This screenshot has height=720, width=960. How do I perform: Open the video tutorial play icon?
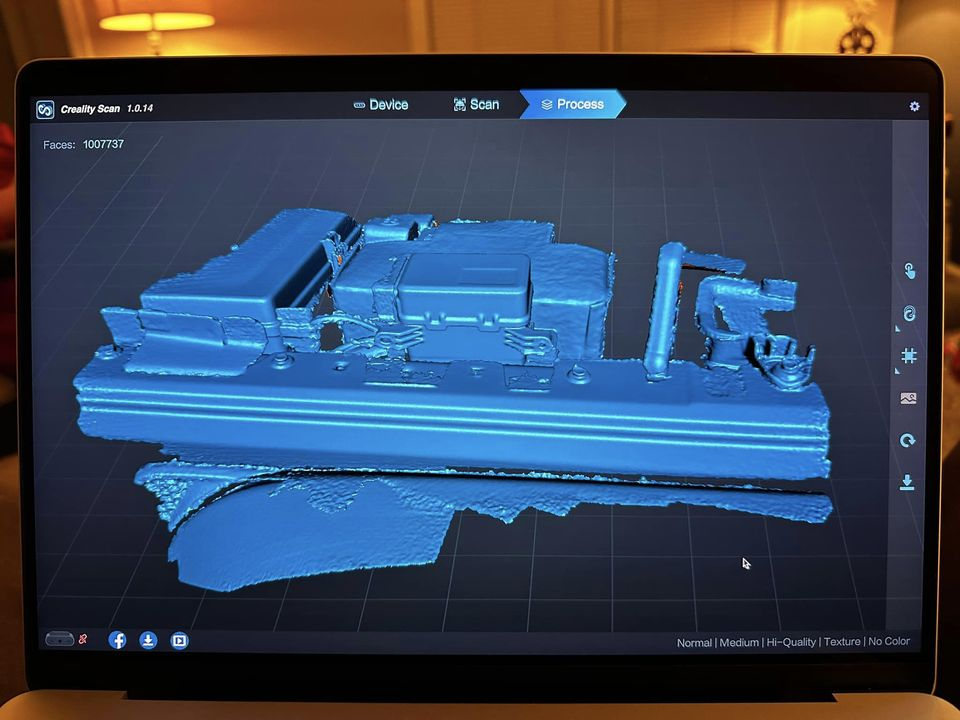pyautogui.click(x=179, y=641)
